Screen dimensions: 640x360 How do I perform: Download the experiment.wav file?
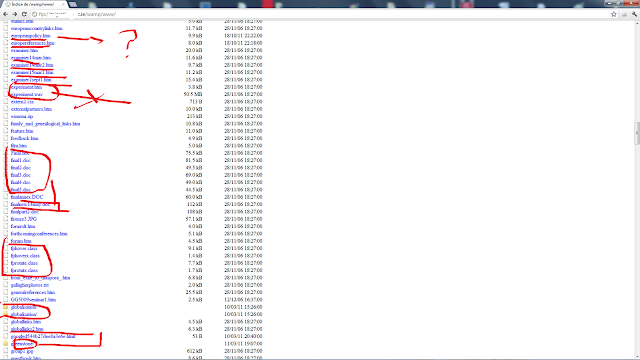tap(27, 95)
